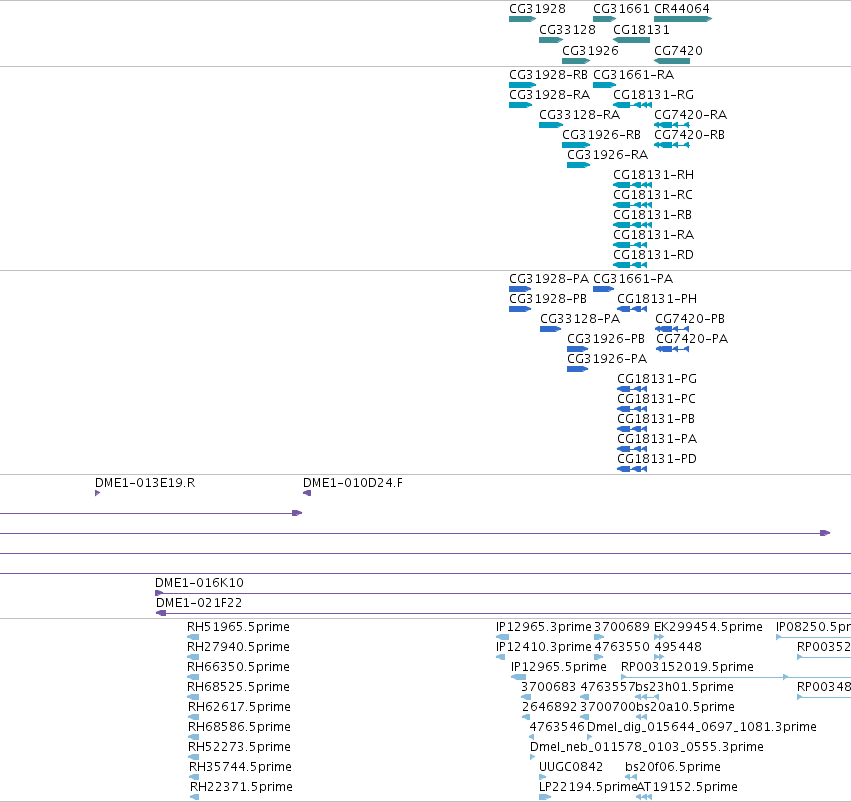Viewport: 851px width, 802px height.
Task: Click EST AT19152.5prime
Action: pos(644,798)
